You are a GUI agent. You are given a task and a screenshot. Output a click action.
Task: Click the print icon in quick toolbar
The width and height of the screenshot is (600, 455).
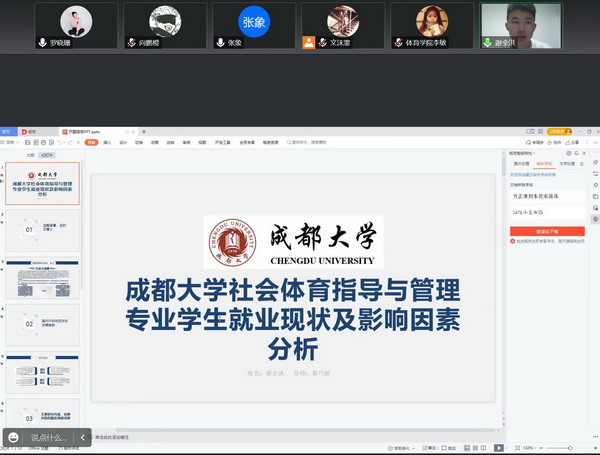click(x=44, y=142)
